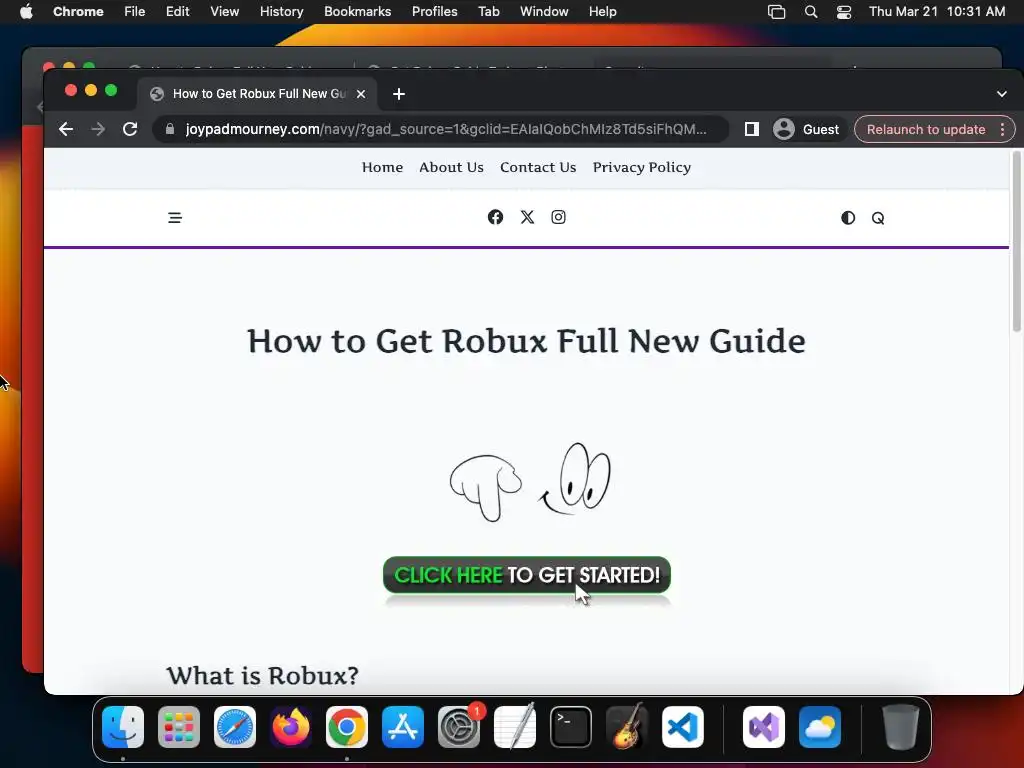Image resolution: width=1024 pixels, height=768 pixels.
Task: Open the hamburger menu on the page
Action: click(x=174, y=218)
